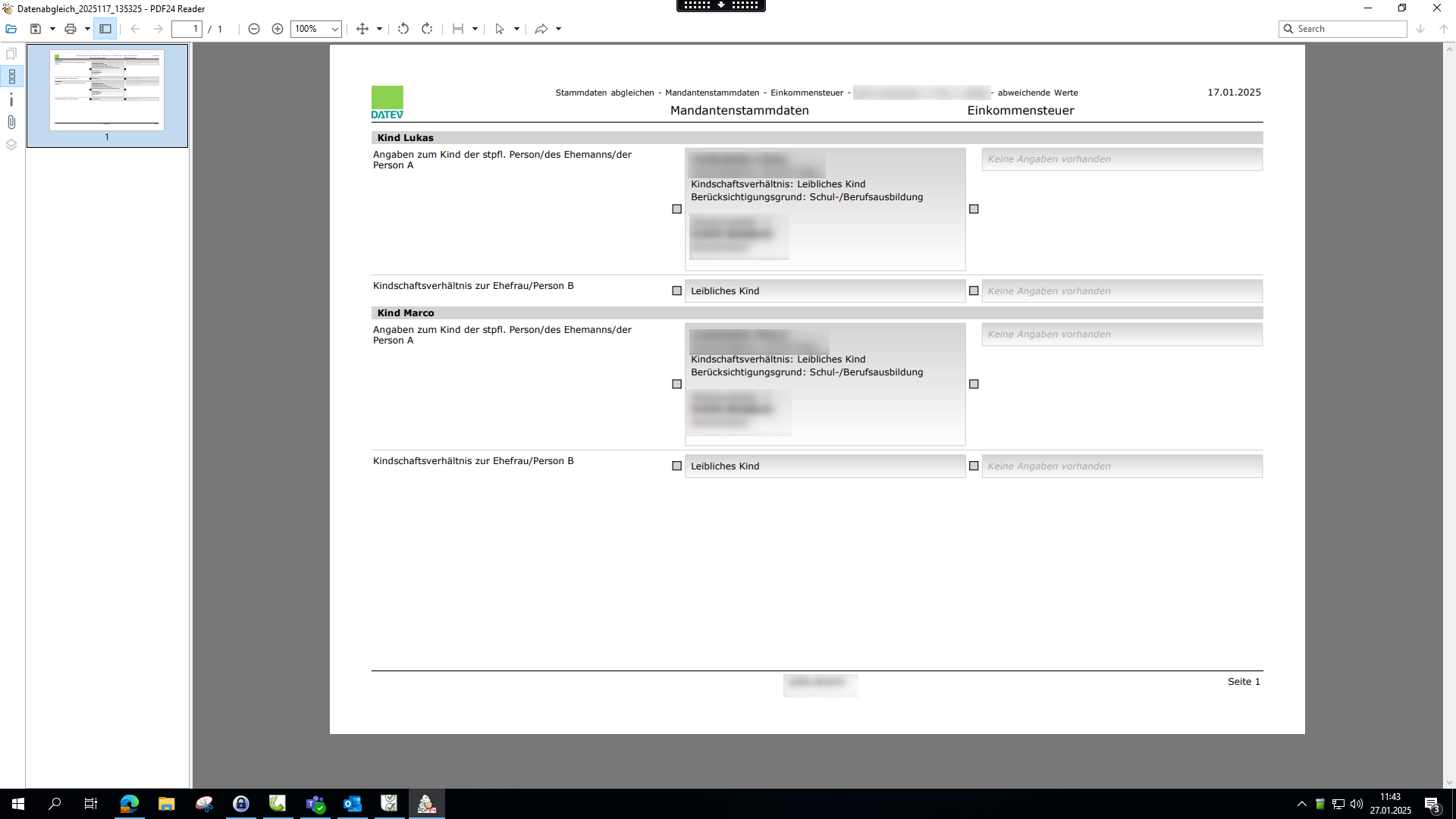Open the 100% zoom level dropdown

pos(334,29)
